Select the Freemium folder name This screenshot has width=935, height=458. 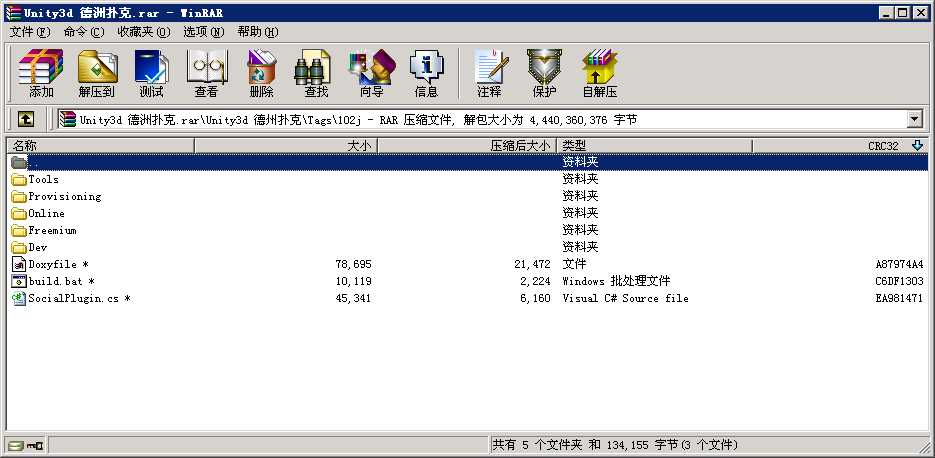52,230
